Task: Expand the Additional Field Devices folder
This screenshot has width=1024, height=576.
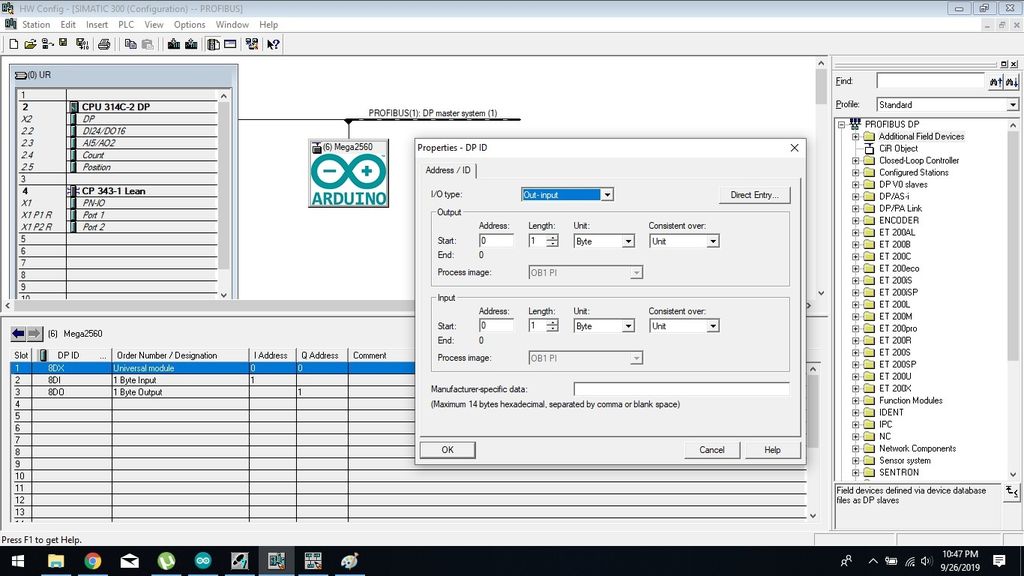Action: click(856, 136)
